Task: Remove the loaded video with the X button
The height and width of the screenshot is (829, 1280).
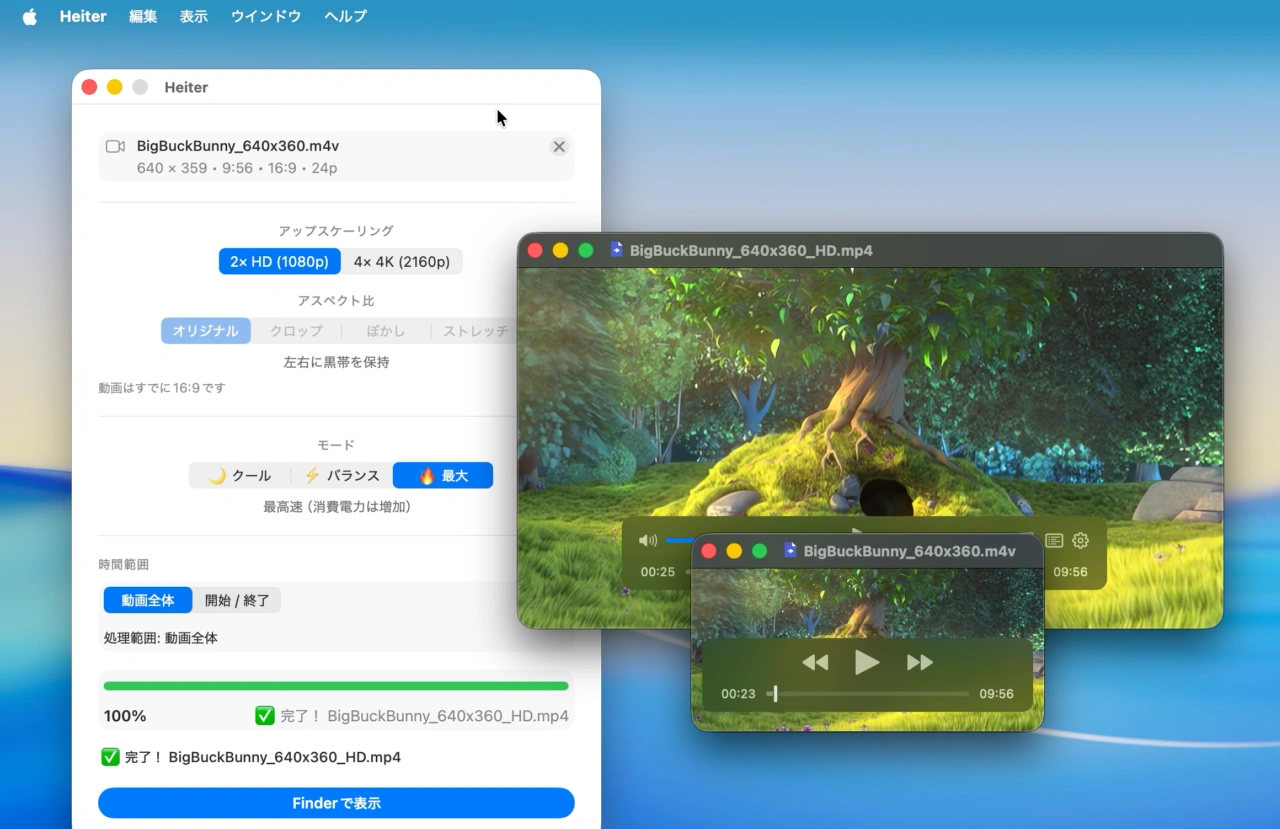Action: click(559, 147)
